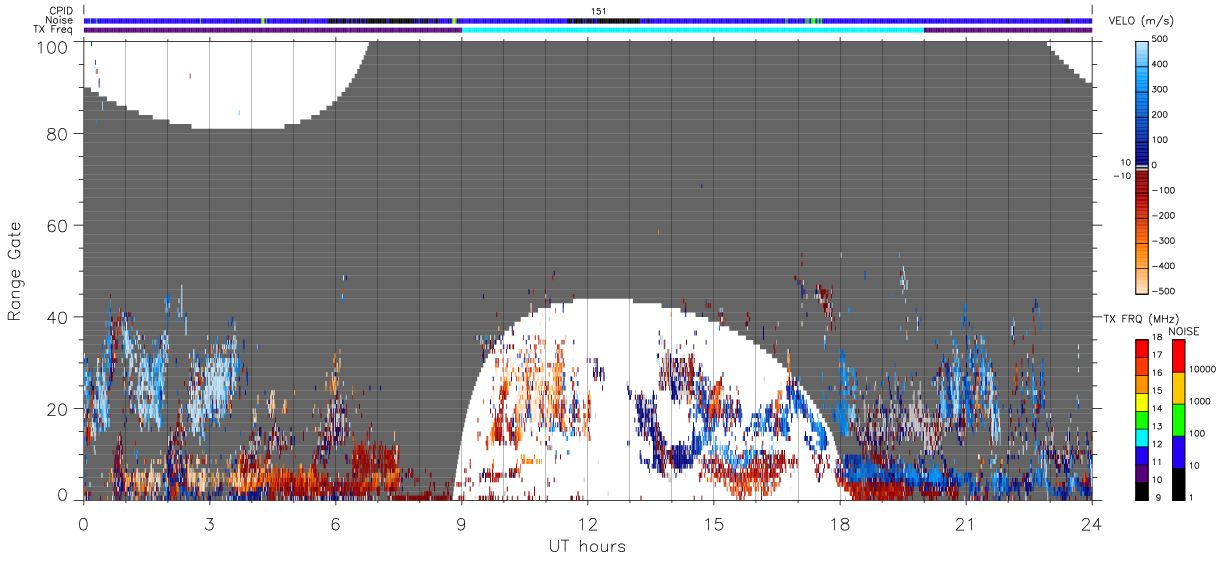Select the CPID value 151
The image size is (1228, 567).
[599, 11]
